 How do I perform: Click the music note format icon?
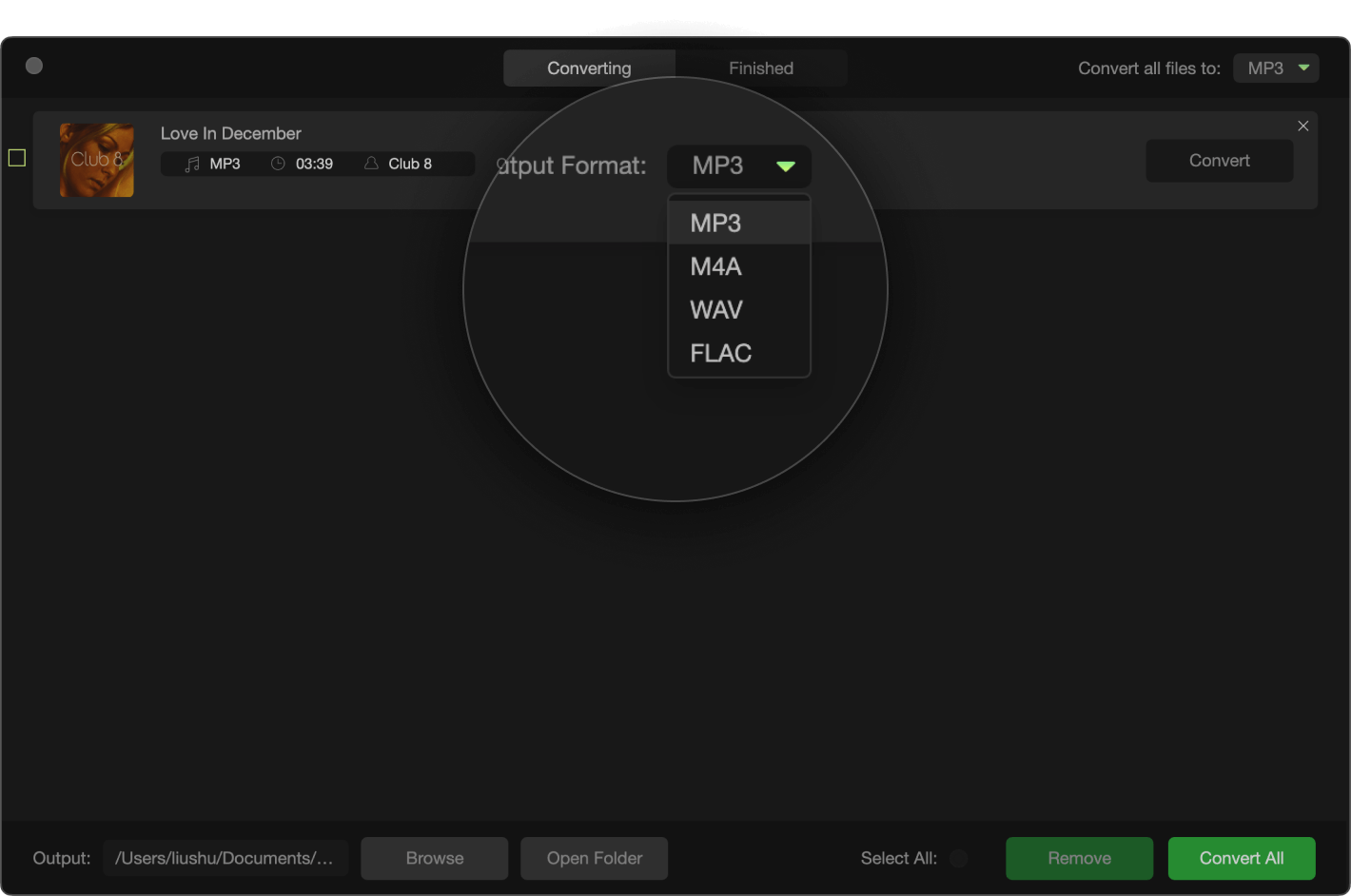[x=192, y=164]
